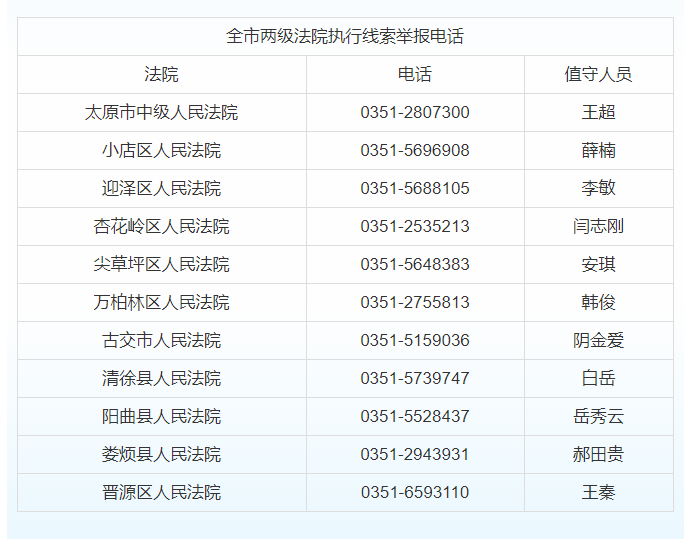
Task: Click phone number 0351-2755813
Action: point(415,302)
